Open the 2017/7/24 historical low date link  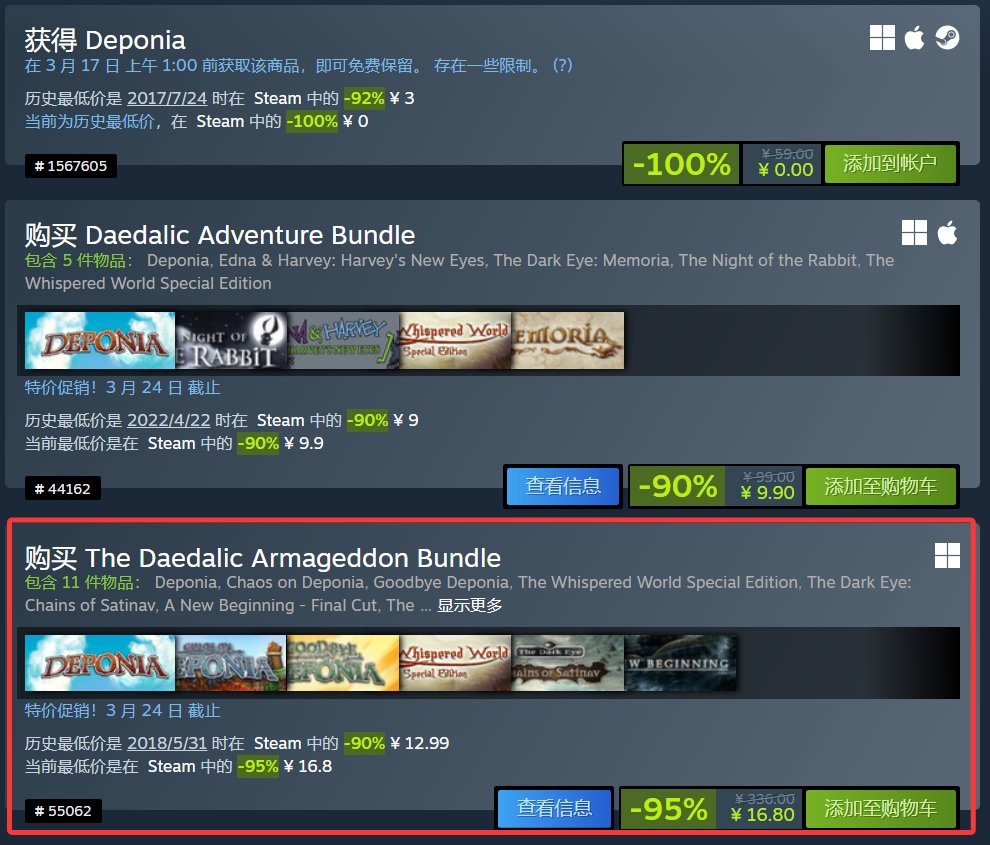167,99
